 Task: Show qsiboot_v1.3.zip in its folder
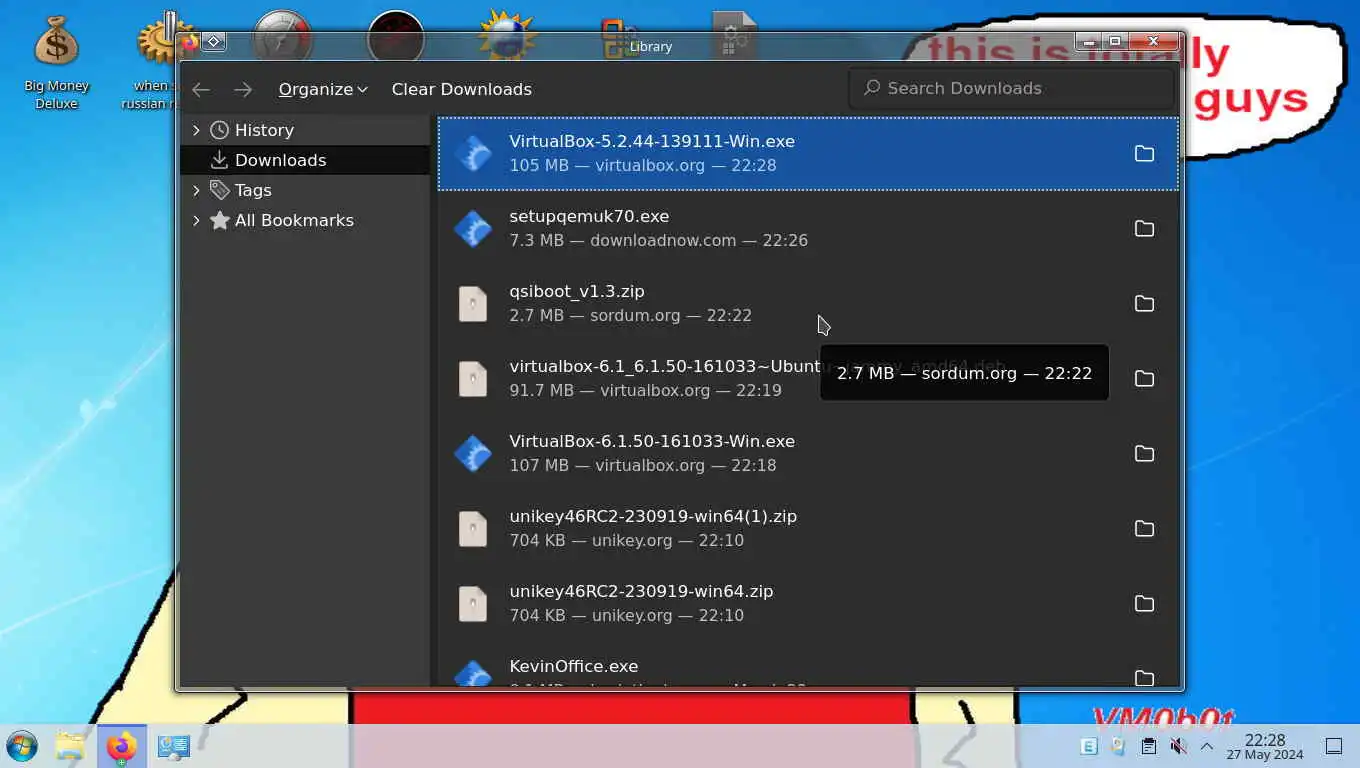click(1144, 303)
